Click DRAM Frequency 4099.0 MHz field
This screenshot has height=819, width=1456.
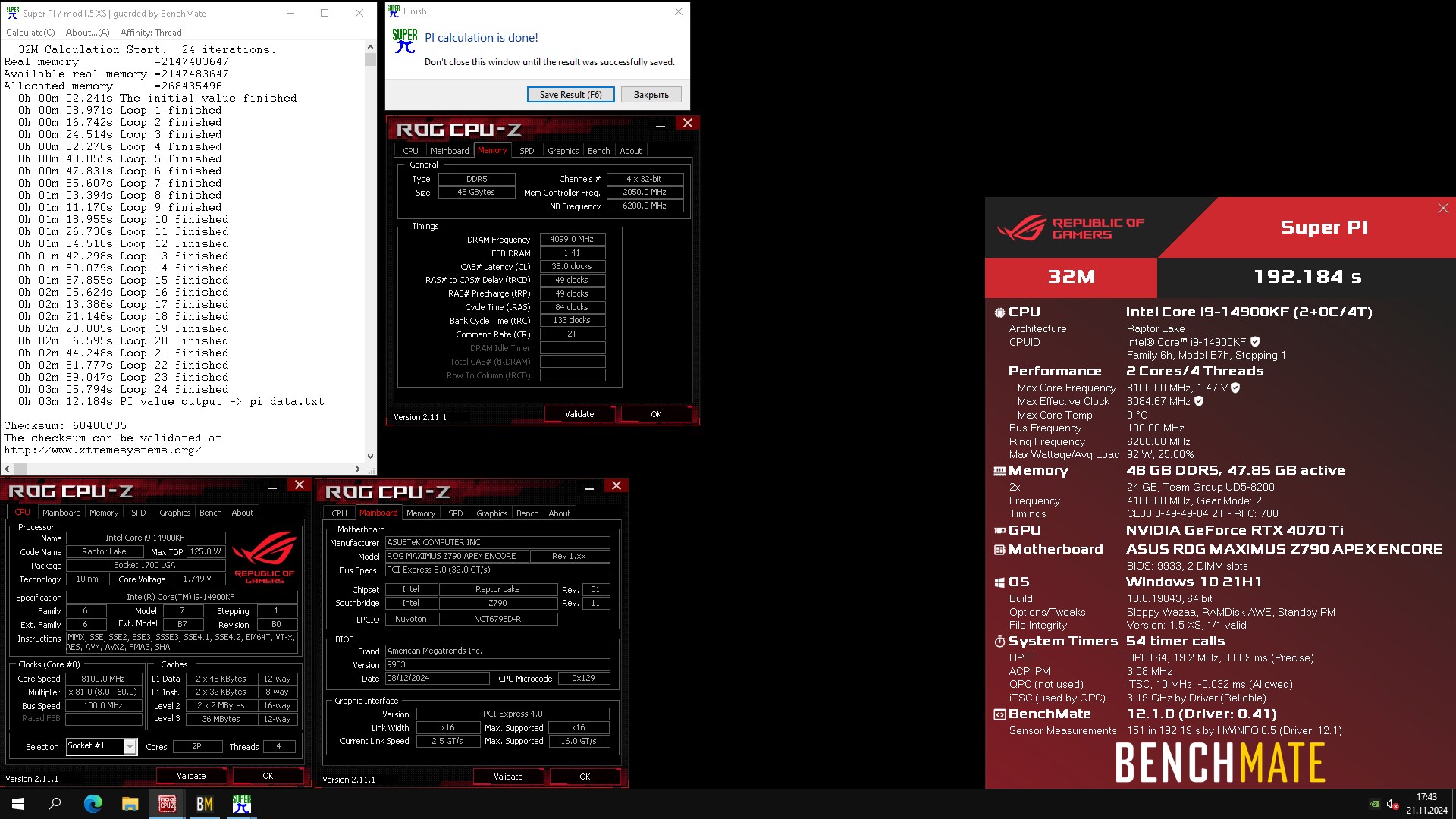[573, 239]
